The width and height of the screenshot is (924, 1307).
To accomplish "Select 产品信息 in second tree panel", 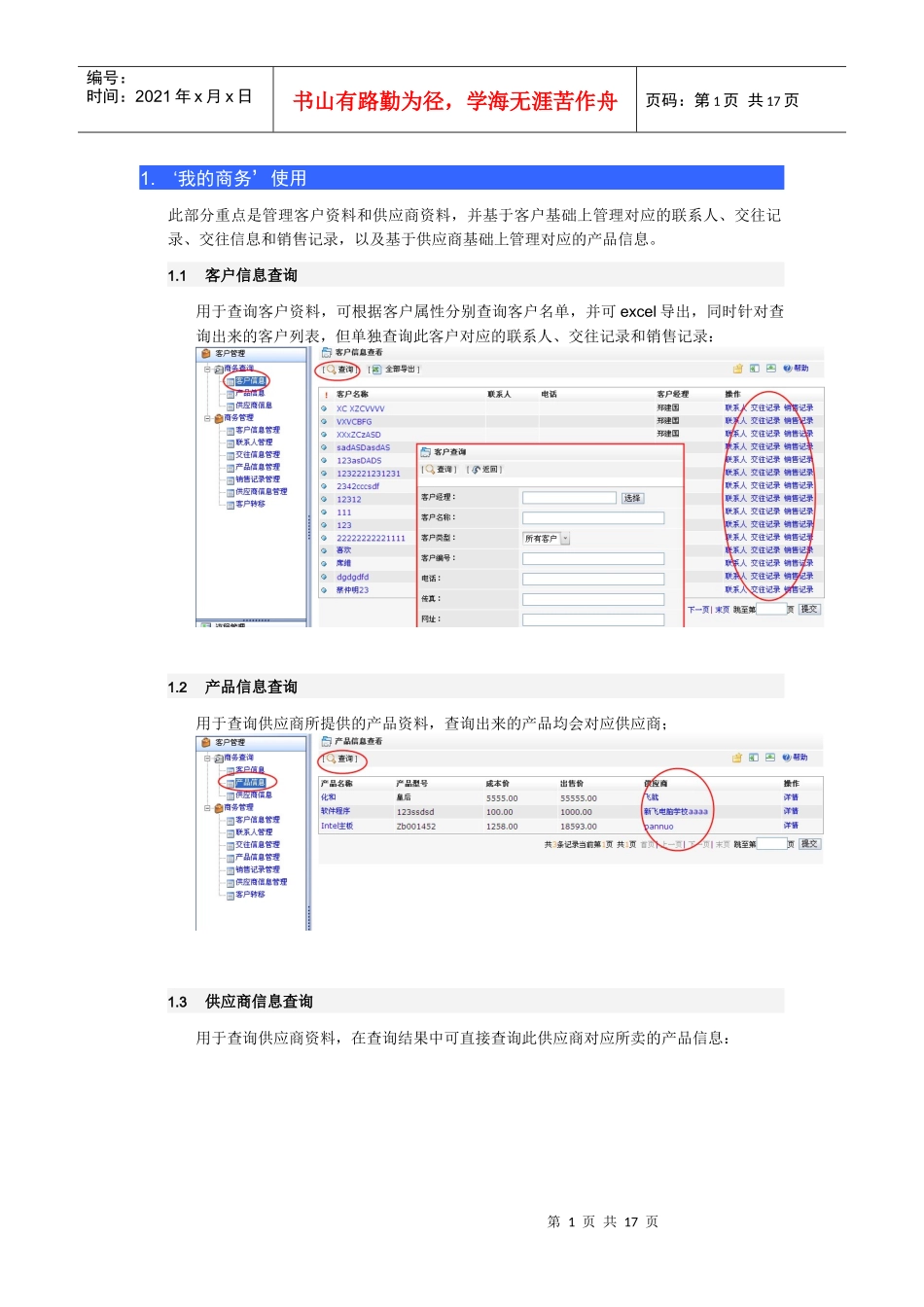I will pyautogui.click(x=250, y=783).
